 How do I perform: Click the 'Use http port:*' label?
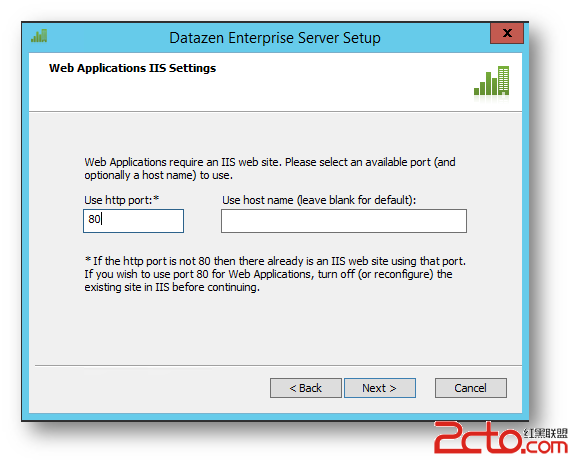[x=122, y=200]
